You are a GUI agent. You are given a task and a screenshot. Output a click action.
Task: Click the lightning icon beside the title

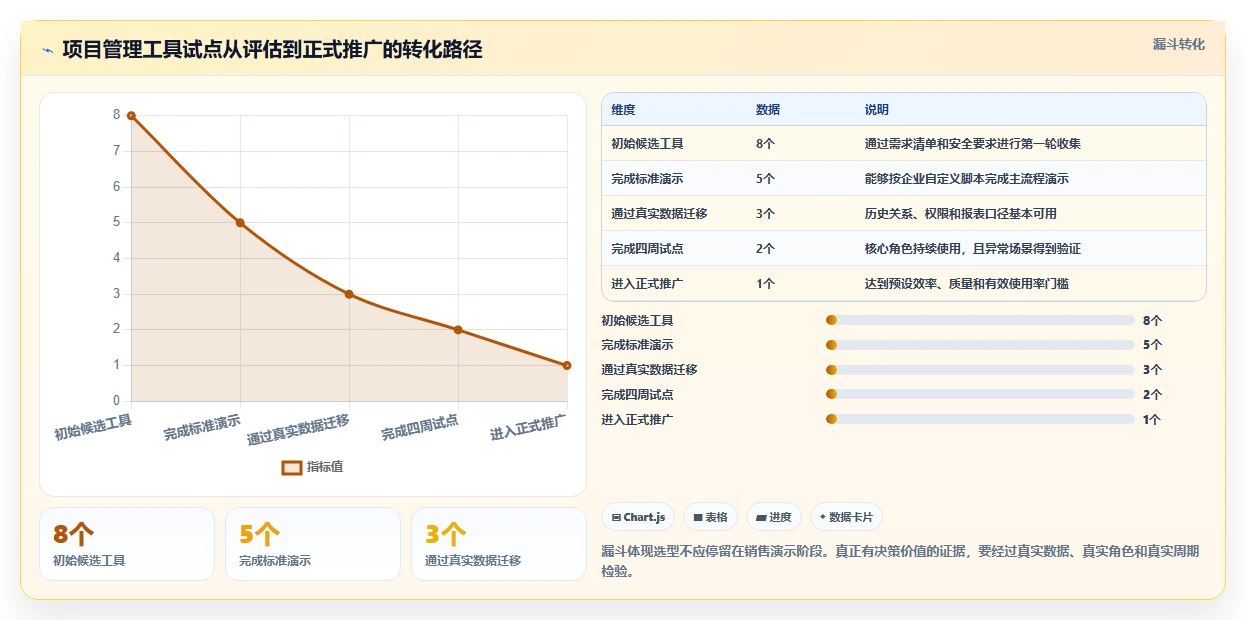(47, 50)
